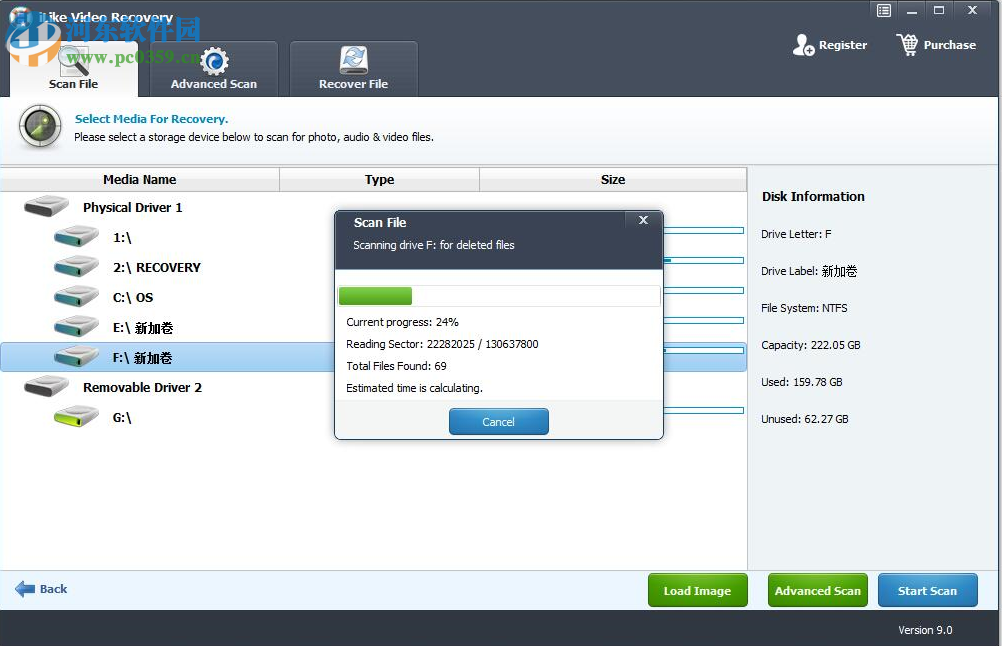Click the Estimated time is calculating text
The width and height of the screenshot is (1002, 646).
click(414, 388)
